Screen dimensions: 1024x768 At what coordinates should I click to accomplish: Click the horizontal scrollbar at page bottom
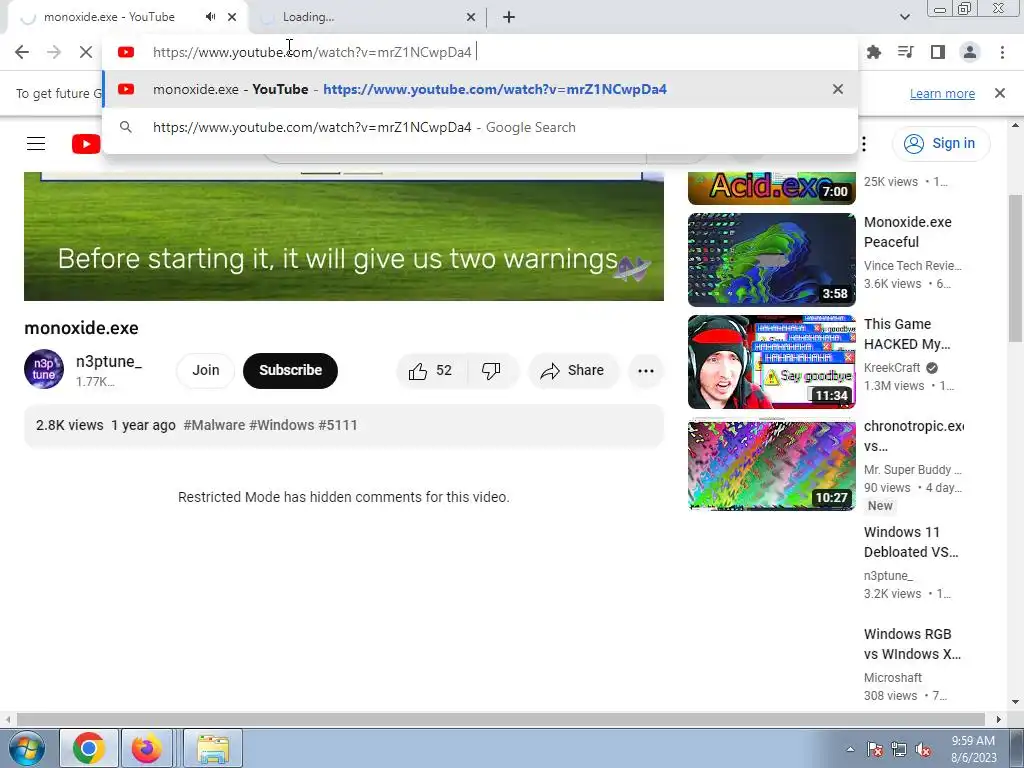[x=502, y=719]
